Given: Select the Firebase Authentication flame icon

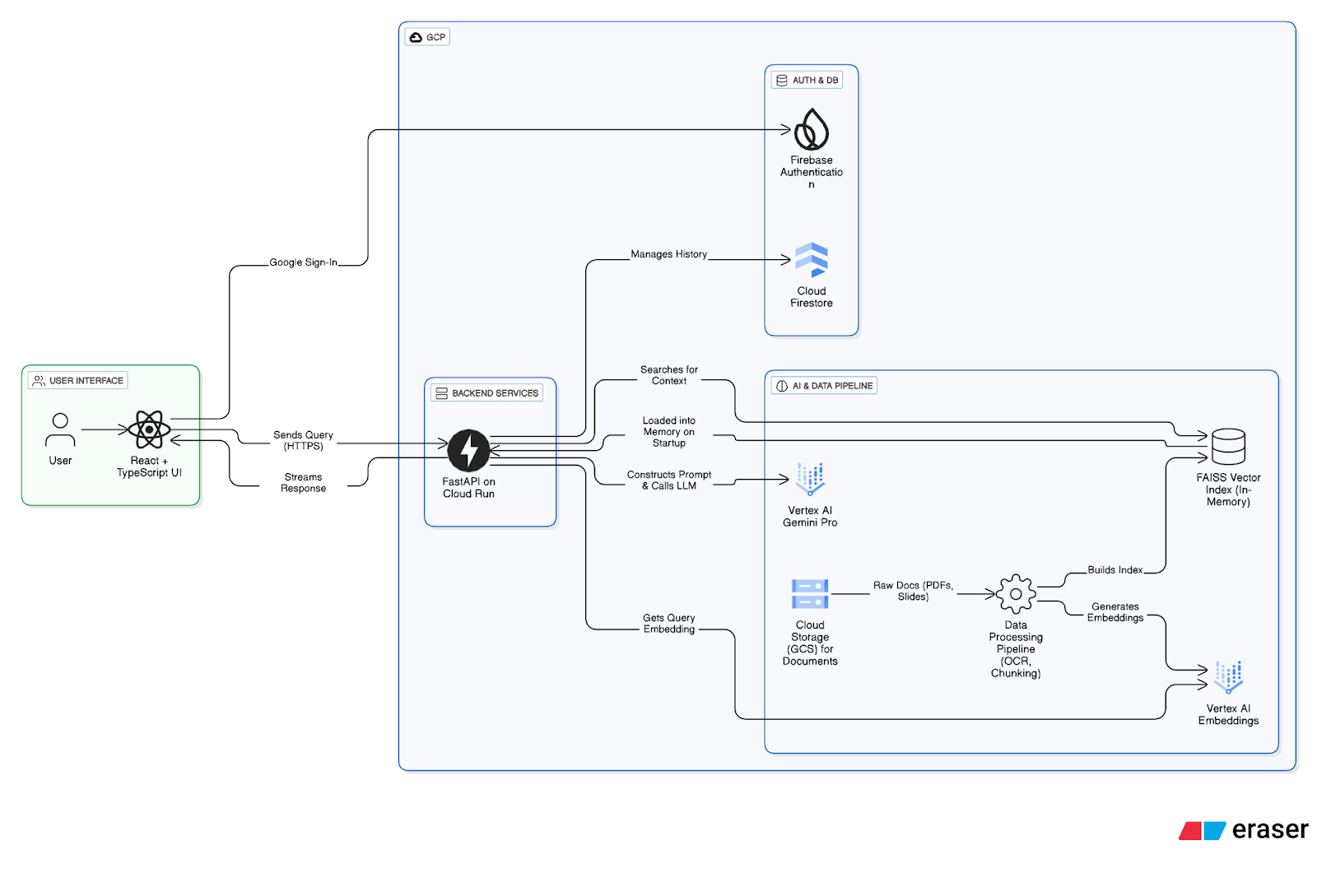Looking at the screenshot, I should pos(811,129).
